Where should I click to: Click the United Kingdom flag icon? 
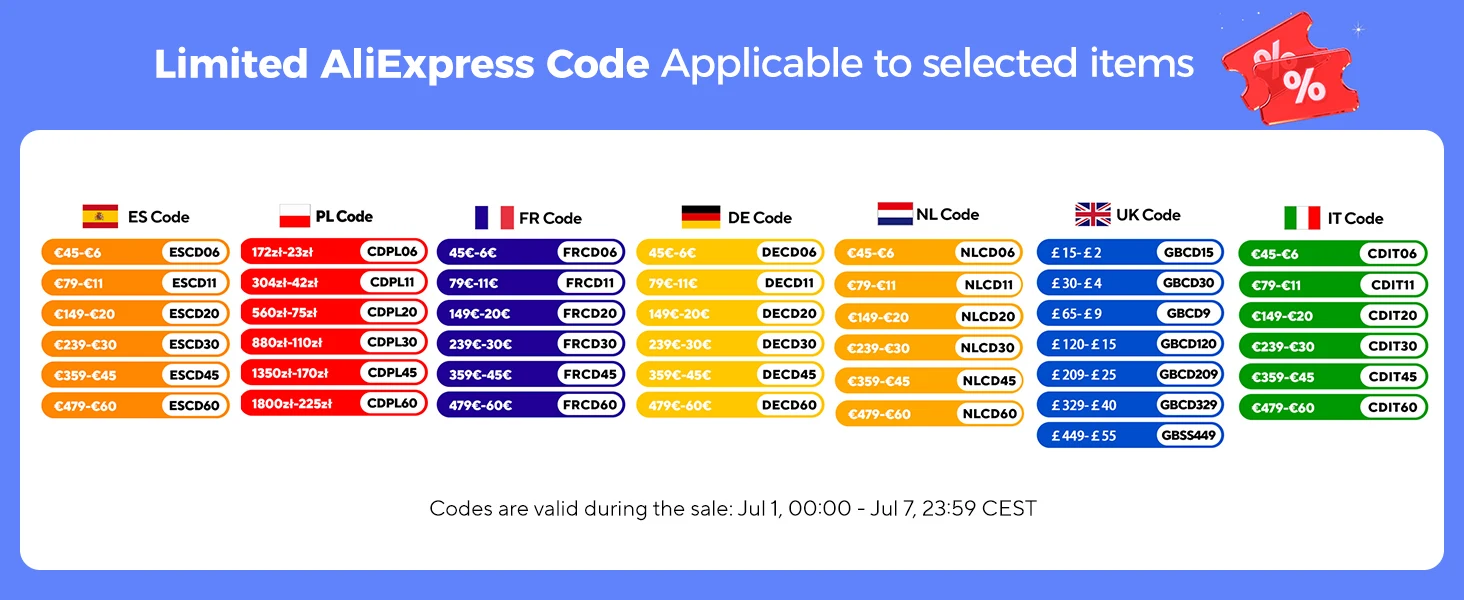click(x=1093, y=214)
